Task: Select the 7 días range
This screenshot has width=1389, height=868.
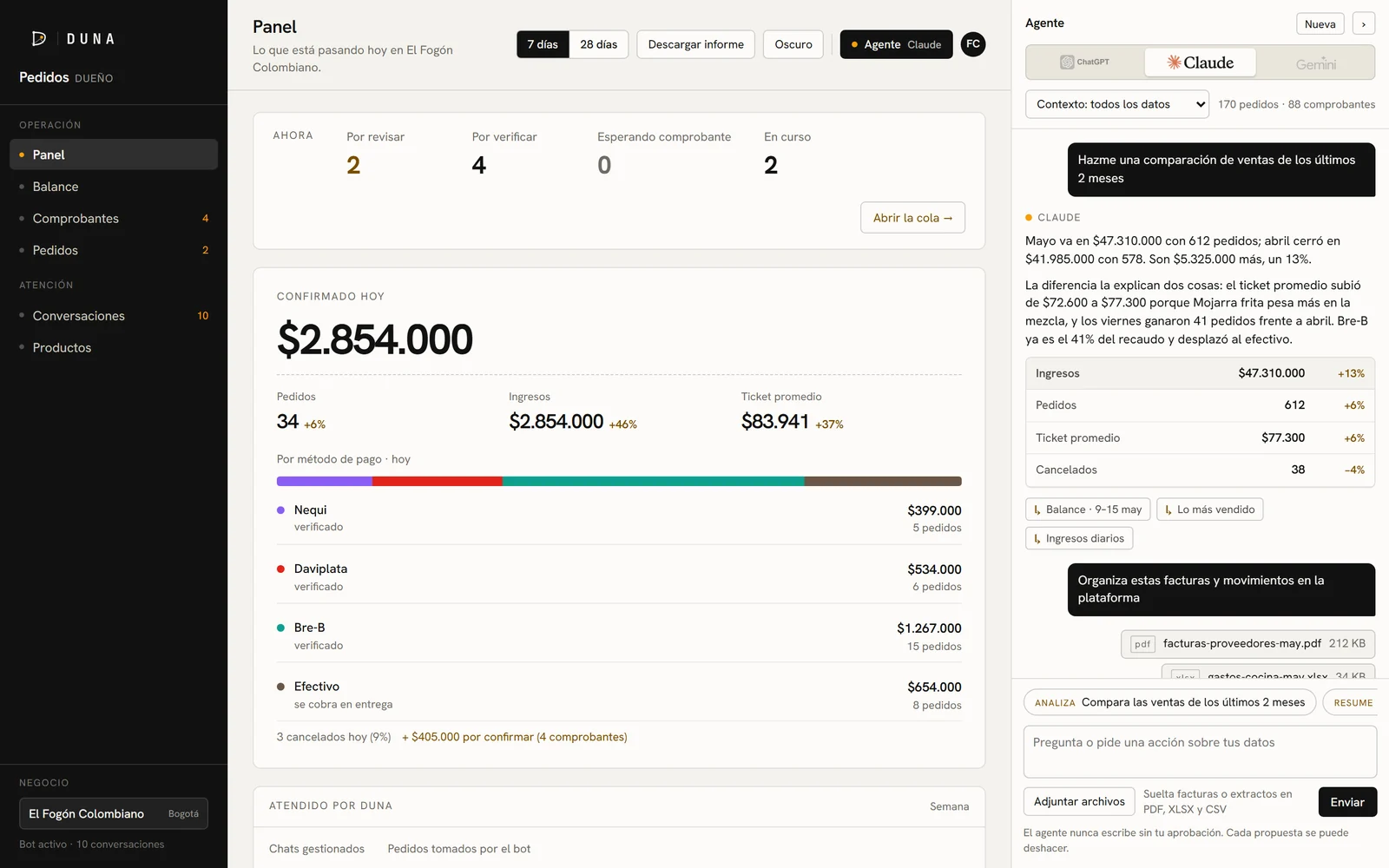Action: 543,44
